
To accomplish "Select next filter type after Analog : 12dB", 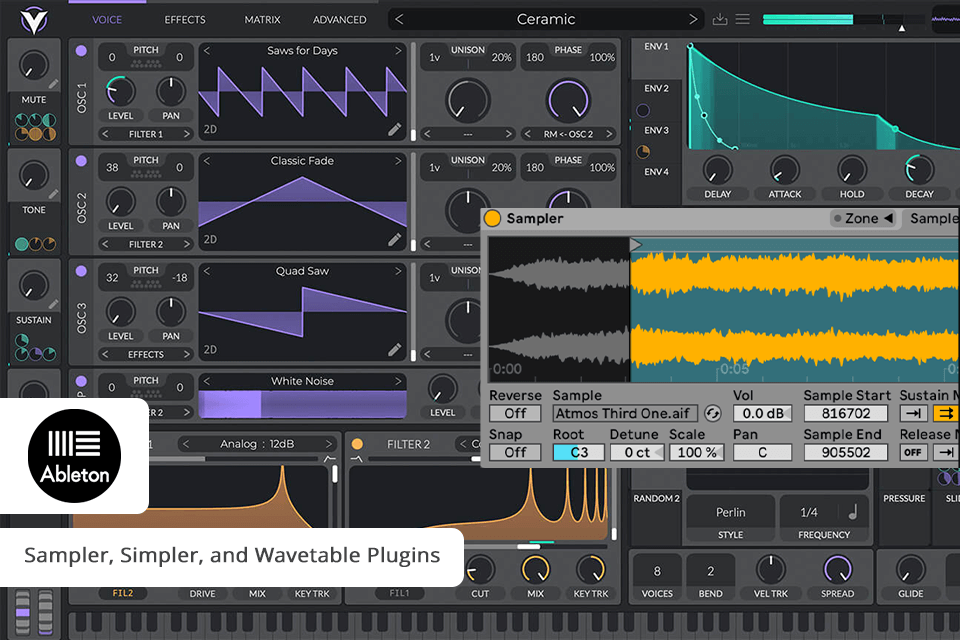I will click(x=329, y=444).
